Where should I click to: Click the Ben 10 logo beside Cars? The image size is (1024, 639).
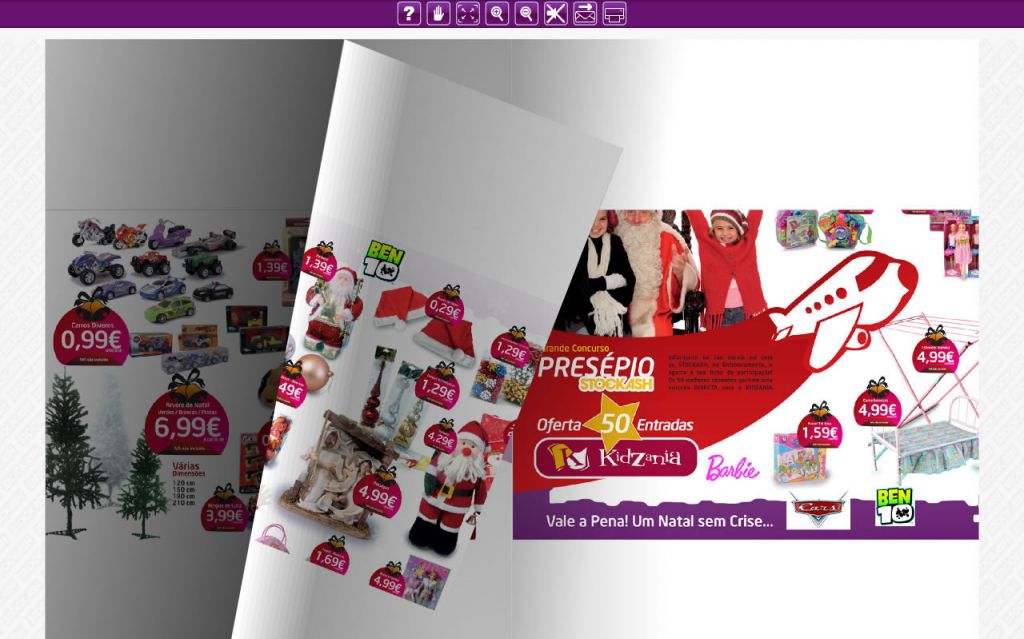[x=894, y=507]
